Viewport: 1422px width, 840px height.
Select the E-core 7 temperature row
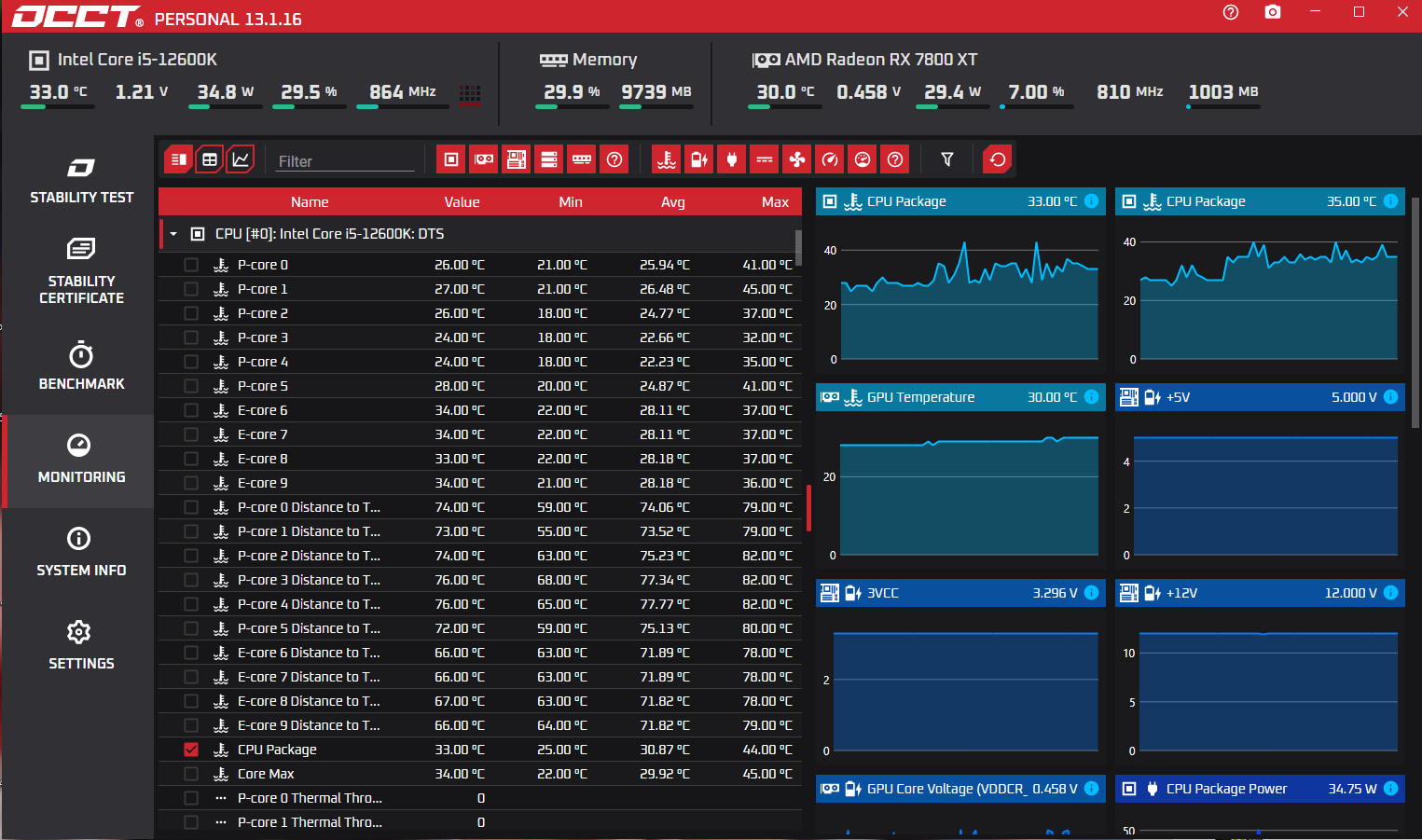480,434
